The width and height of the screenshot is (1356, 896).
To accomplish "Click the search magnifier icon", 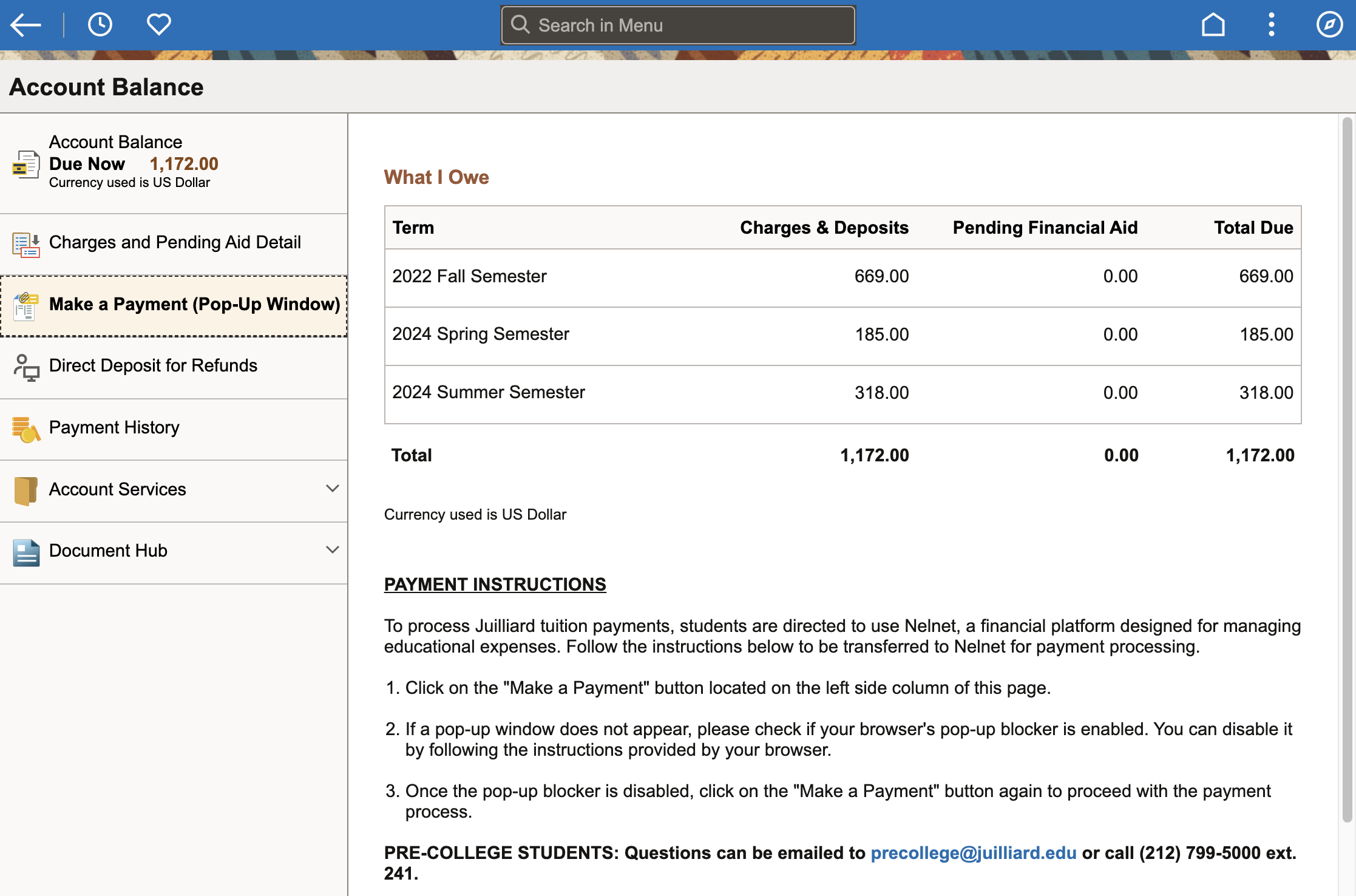I will click(520, 25).
